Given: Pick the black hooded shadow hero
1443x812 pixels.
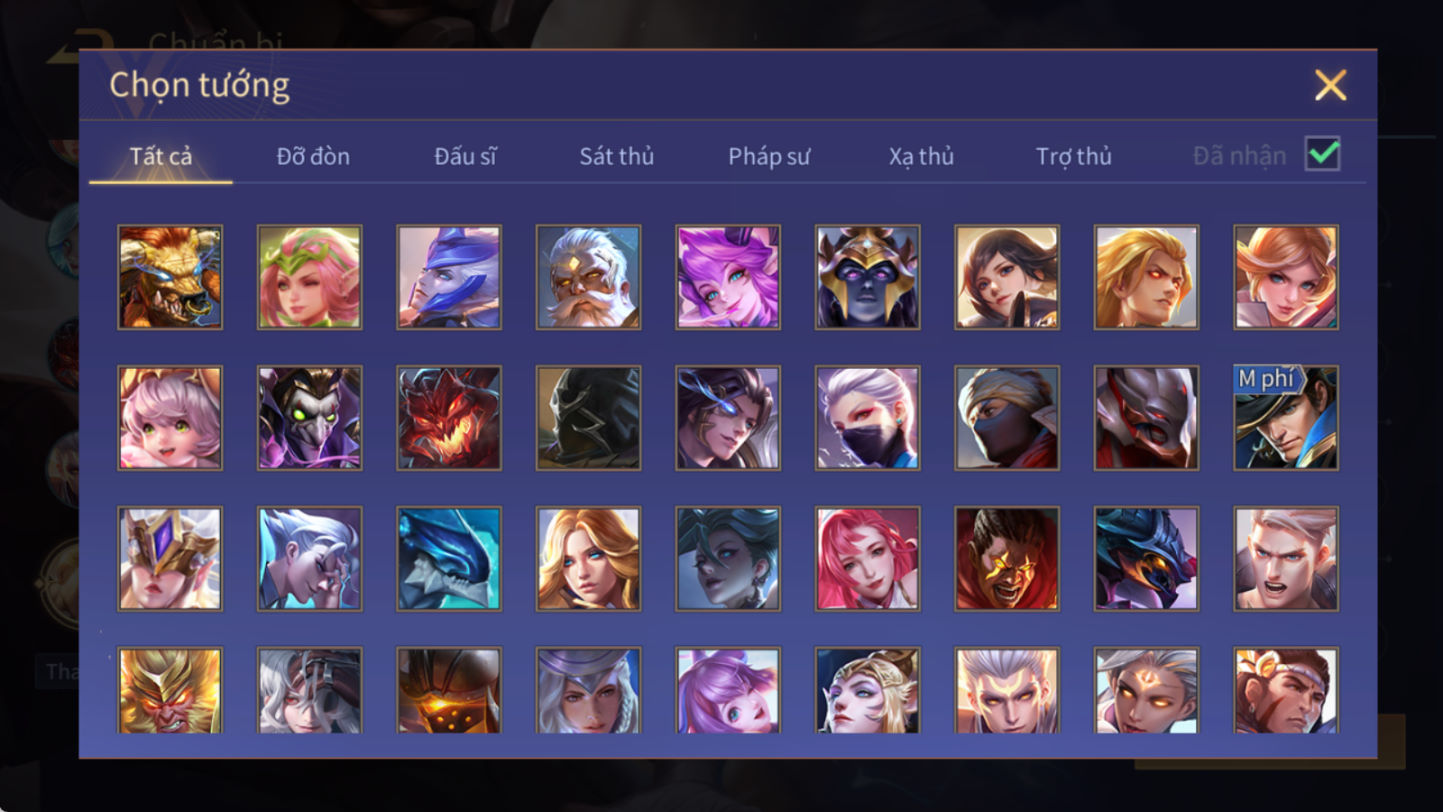Looking at the screenshot, I should [588, 417].
